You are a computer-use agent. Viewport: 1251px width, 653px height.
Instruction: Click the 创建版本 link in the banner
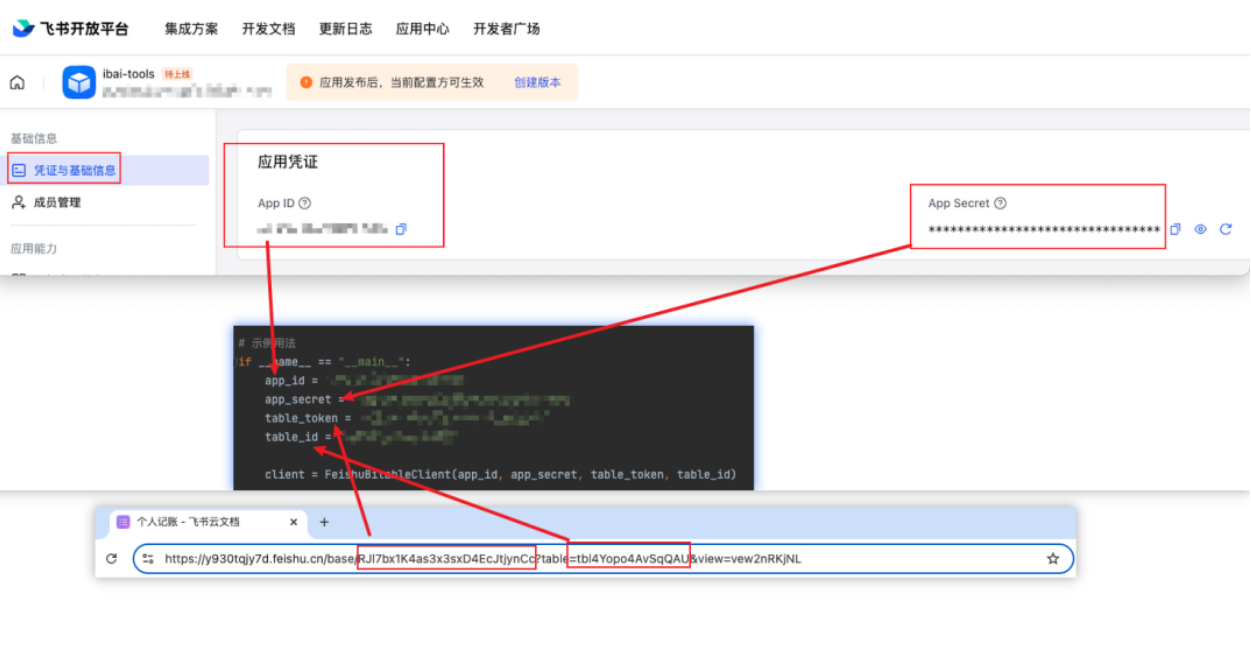point(537,83)
